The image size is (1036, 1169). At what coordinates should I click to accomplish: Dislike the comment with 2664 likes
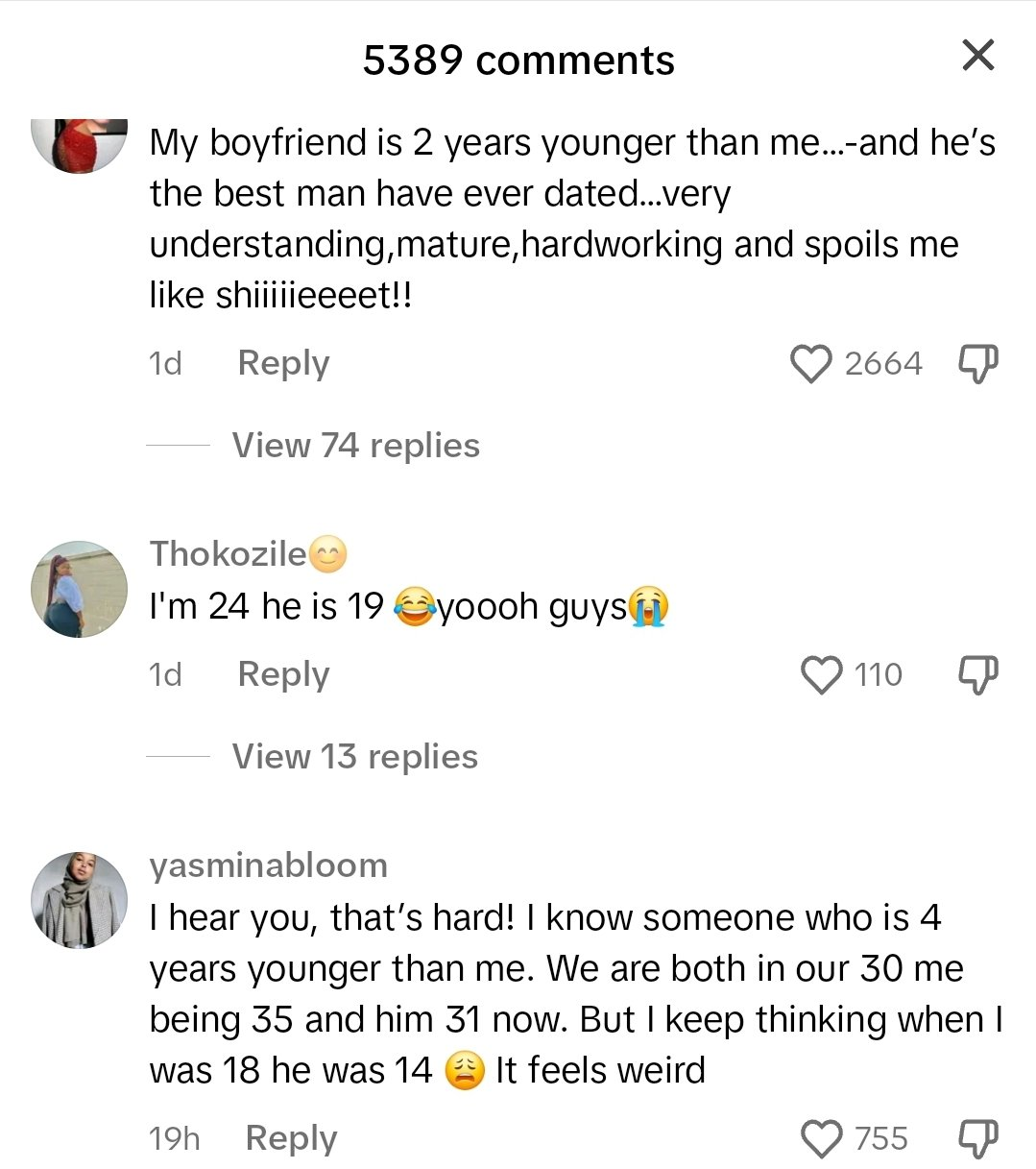978,364
